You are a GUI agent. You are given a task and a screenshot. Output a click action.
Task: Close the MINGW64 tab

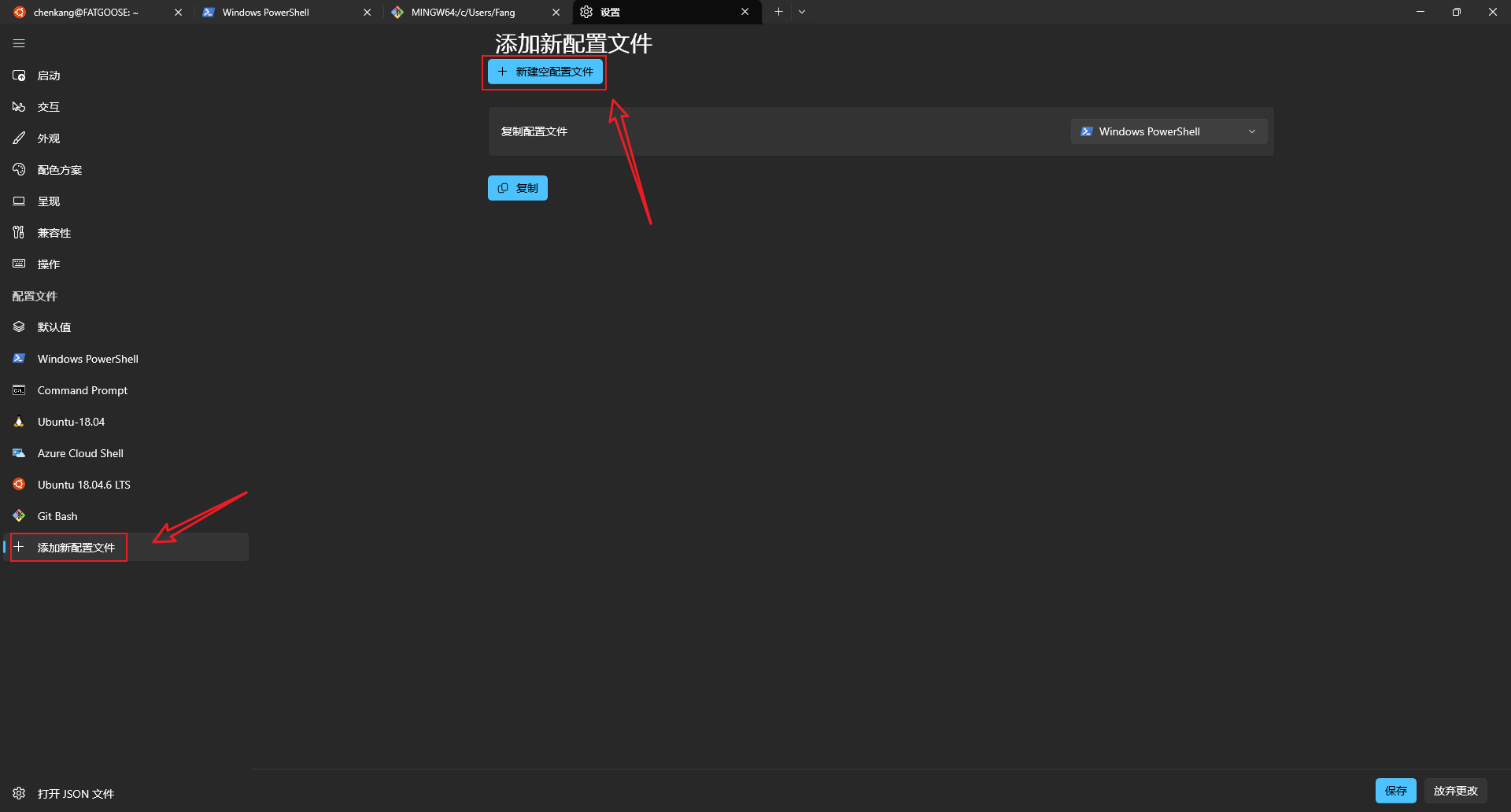[556, 12]
